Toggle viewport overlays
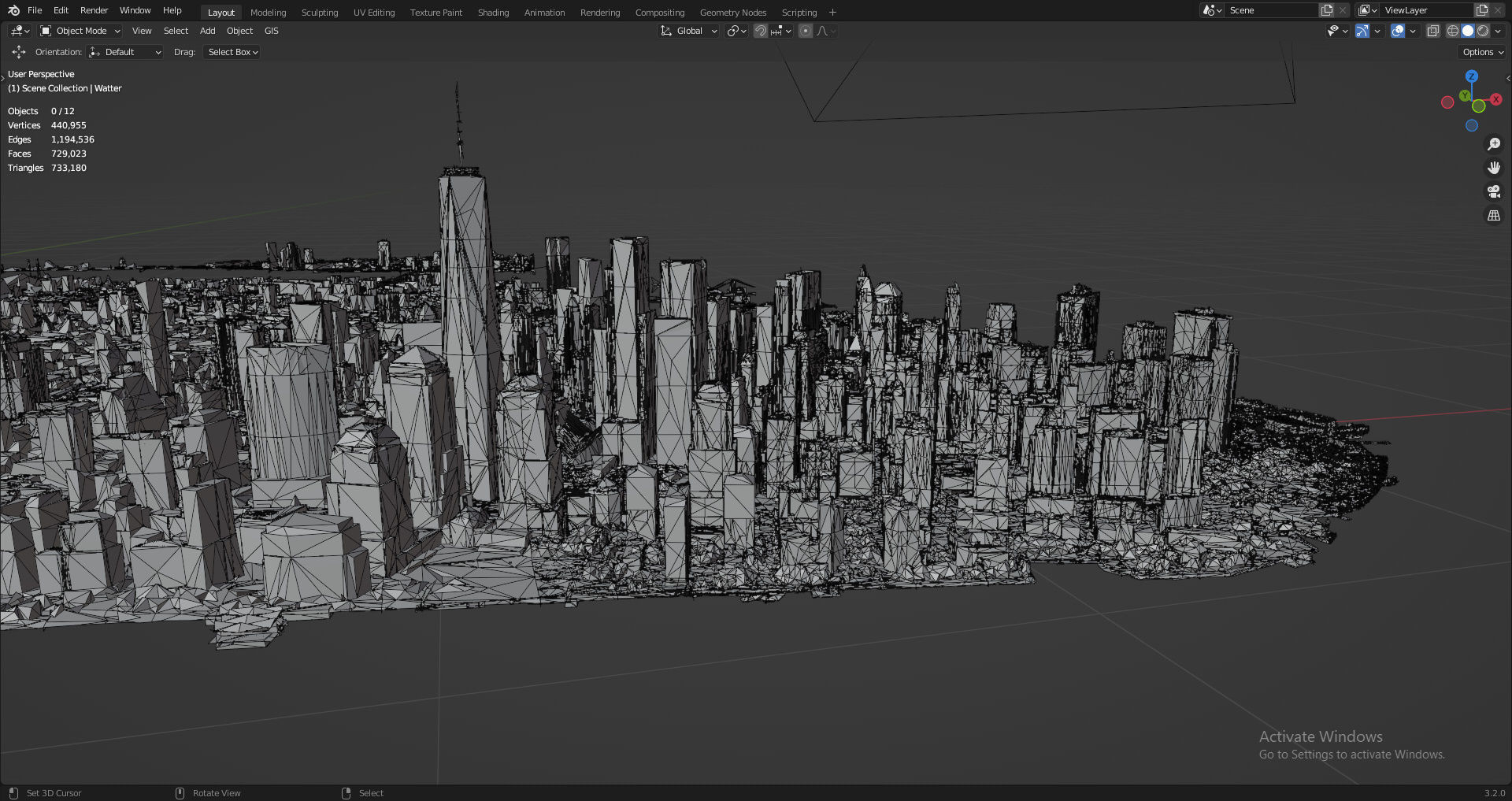 pyautogui.click(x=1398, y=31)
